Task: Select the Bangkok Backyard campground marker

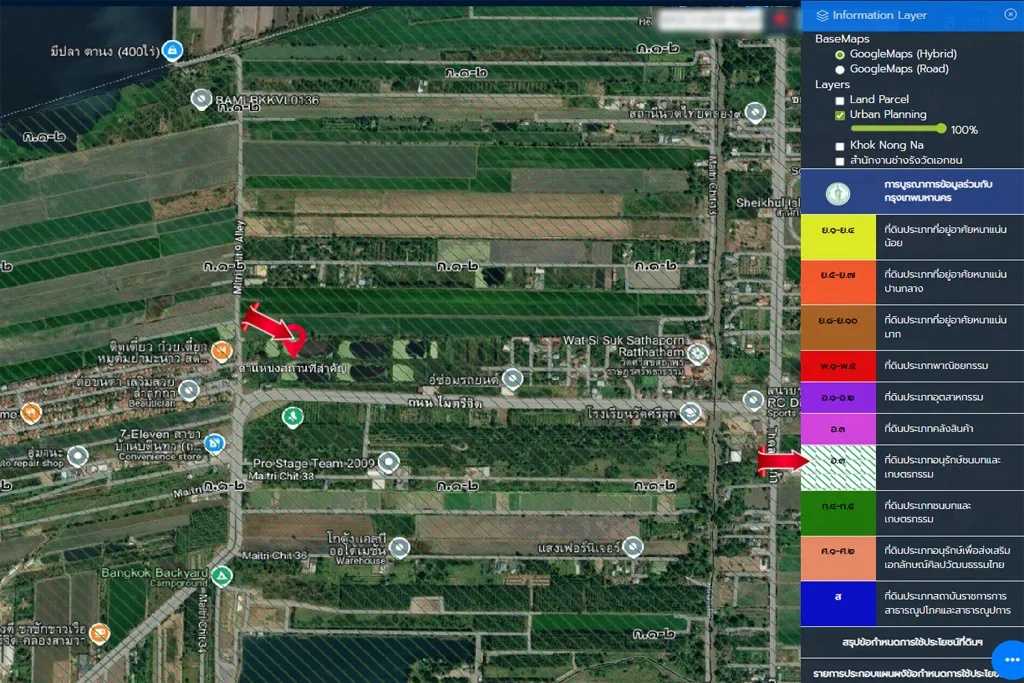Action: point(221,576)
